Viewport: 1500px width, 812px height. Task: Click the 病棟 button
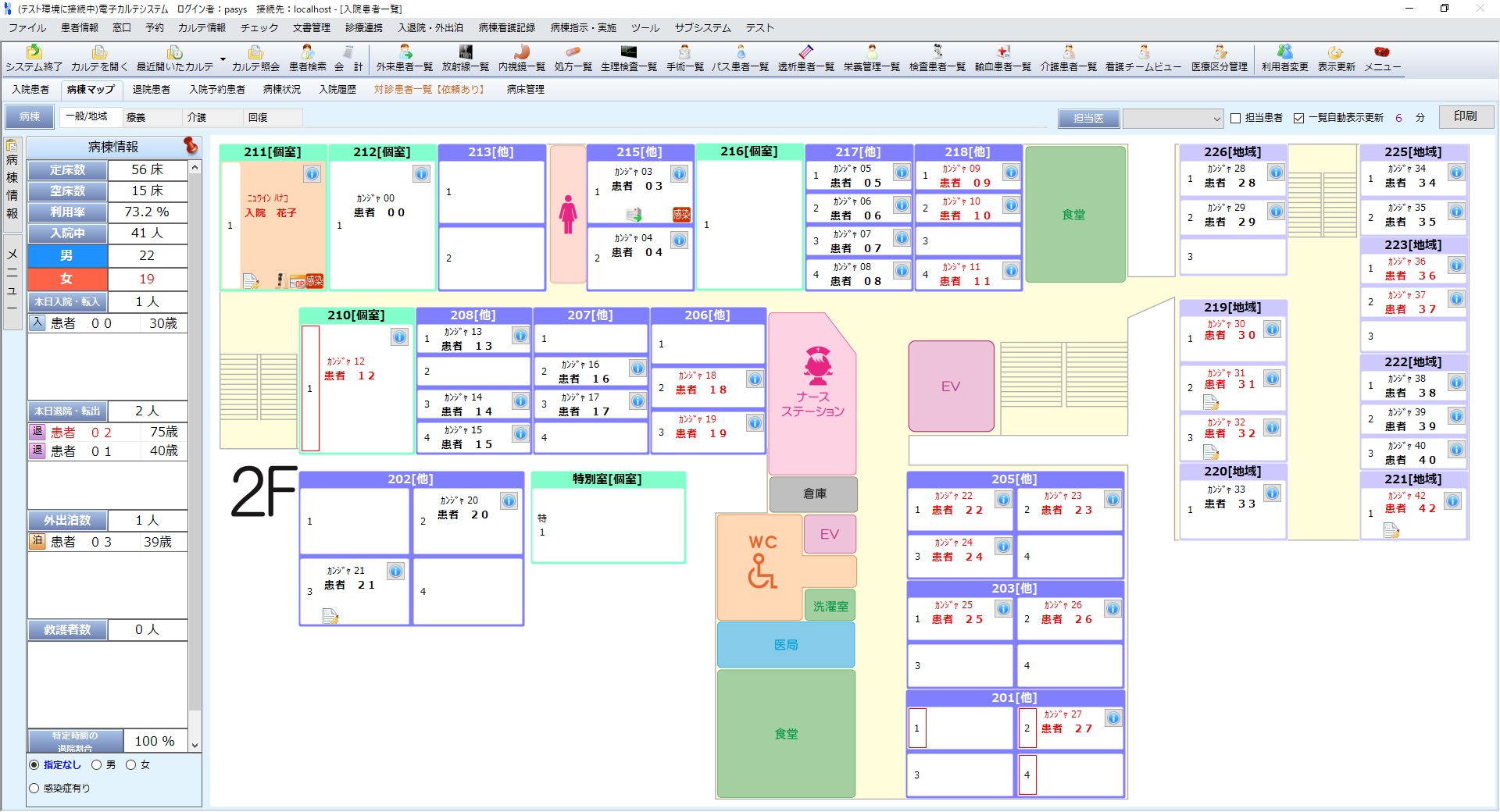(30, 117)
